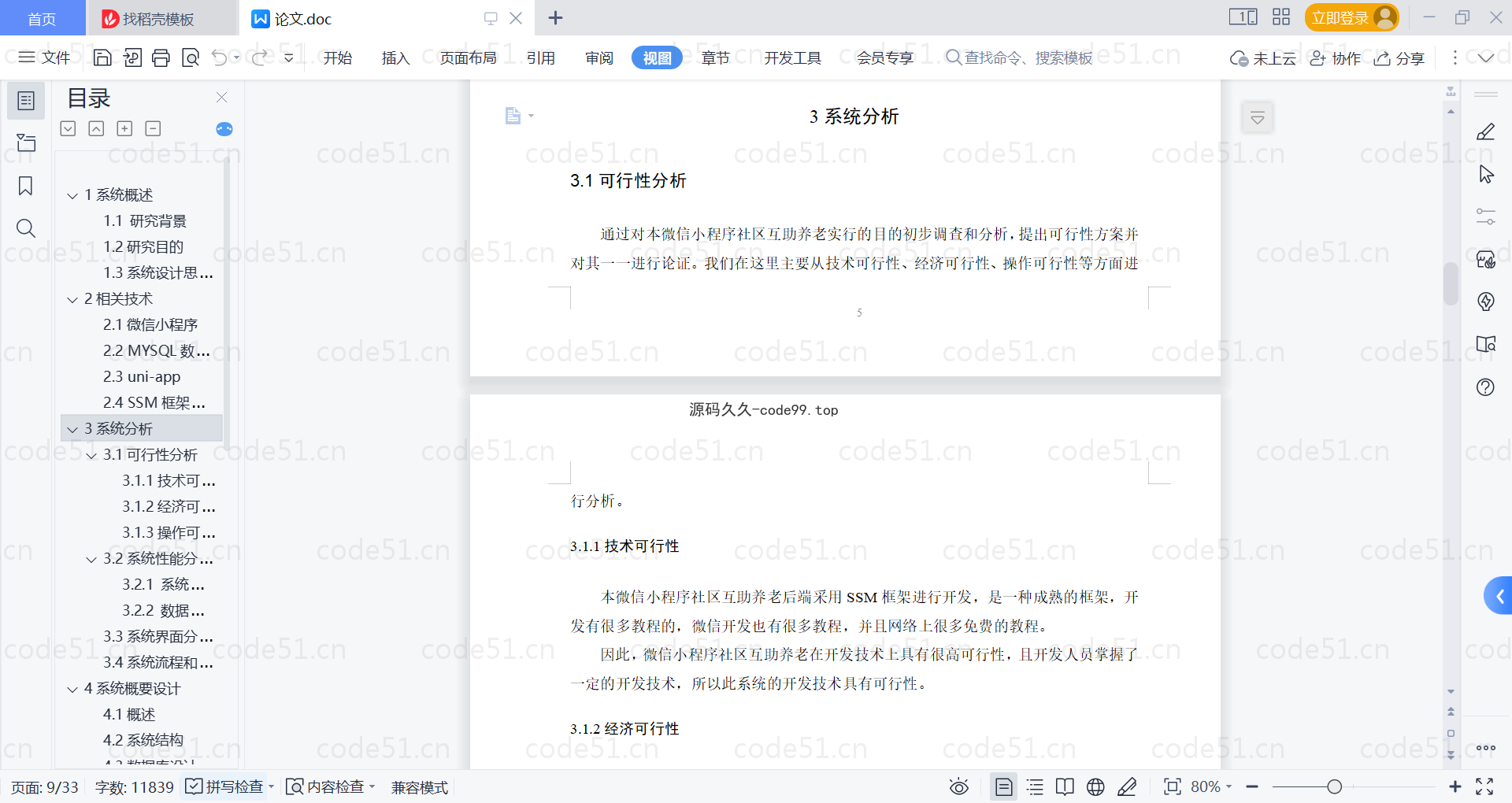
Task: Open the properties sliders icon on right sidebar
Action: coord(1486,216)
